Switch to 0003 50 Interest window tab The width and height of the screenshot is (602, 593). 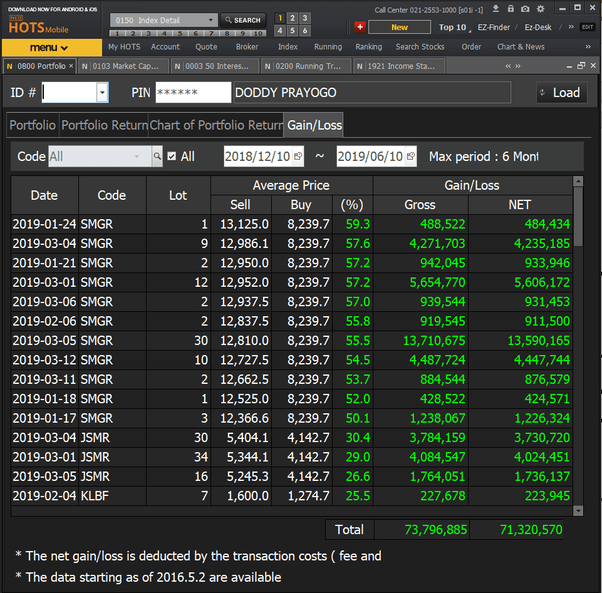(x=215, y=66)
